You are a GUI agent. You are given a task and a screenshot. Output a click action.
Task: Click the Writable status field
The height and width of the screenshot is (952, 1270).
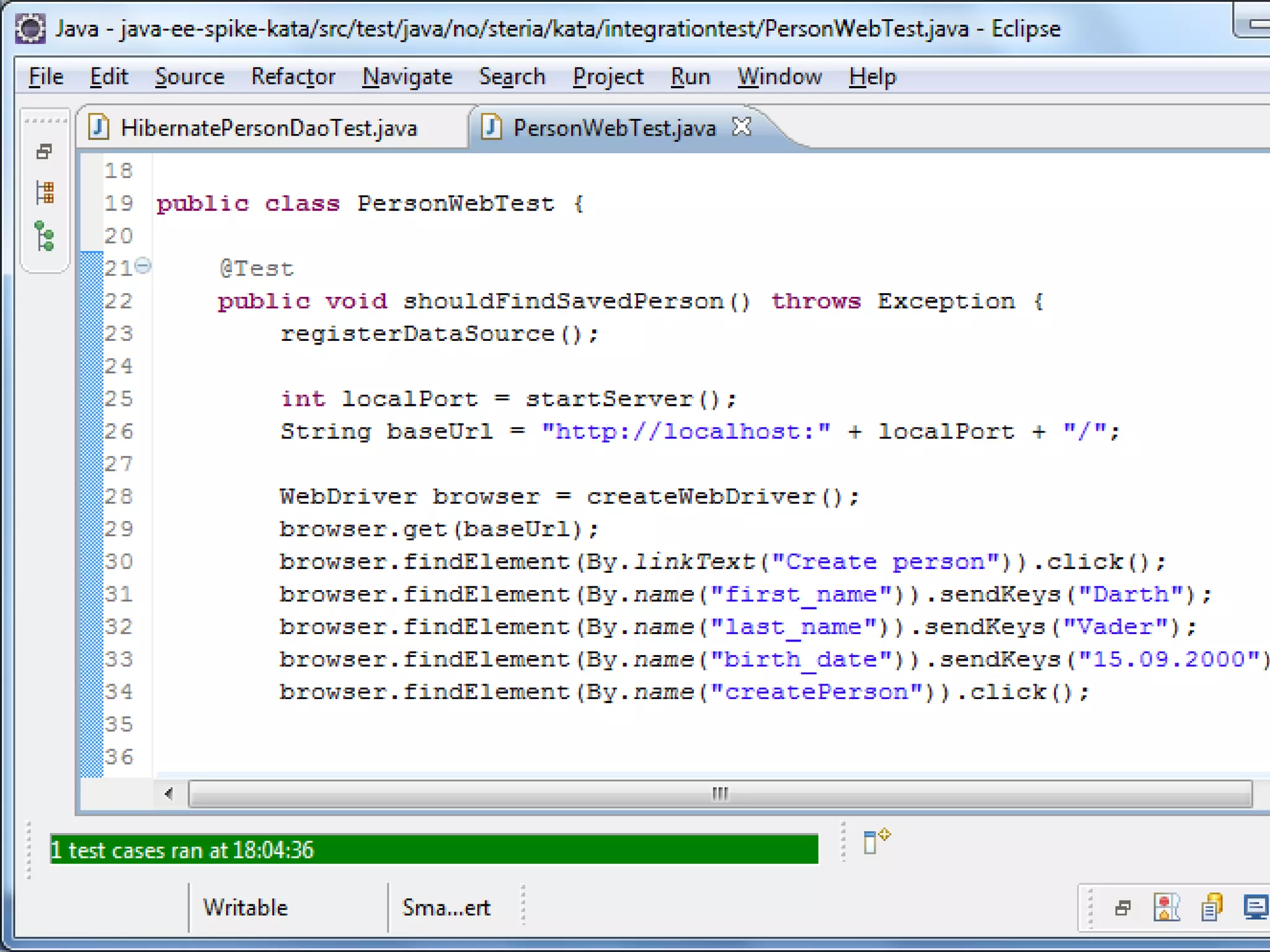coord(246,908)
